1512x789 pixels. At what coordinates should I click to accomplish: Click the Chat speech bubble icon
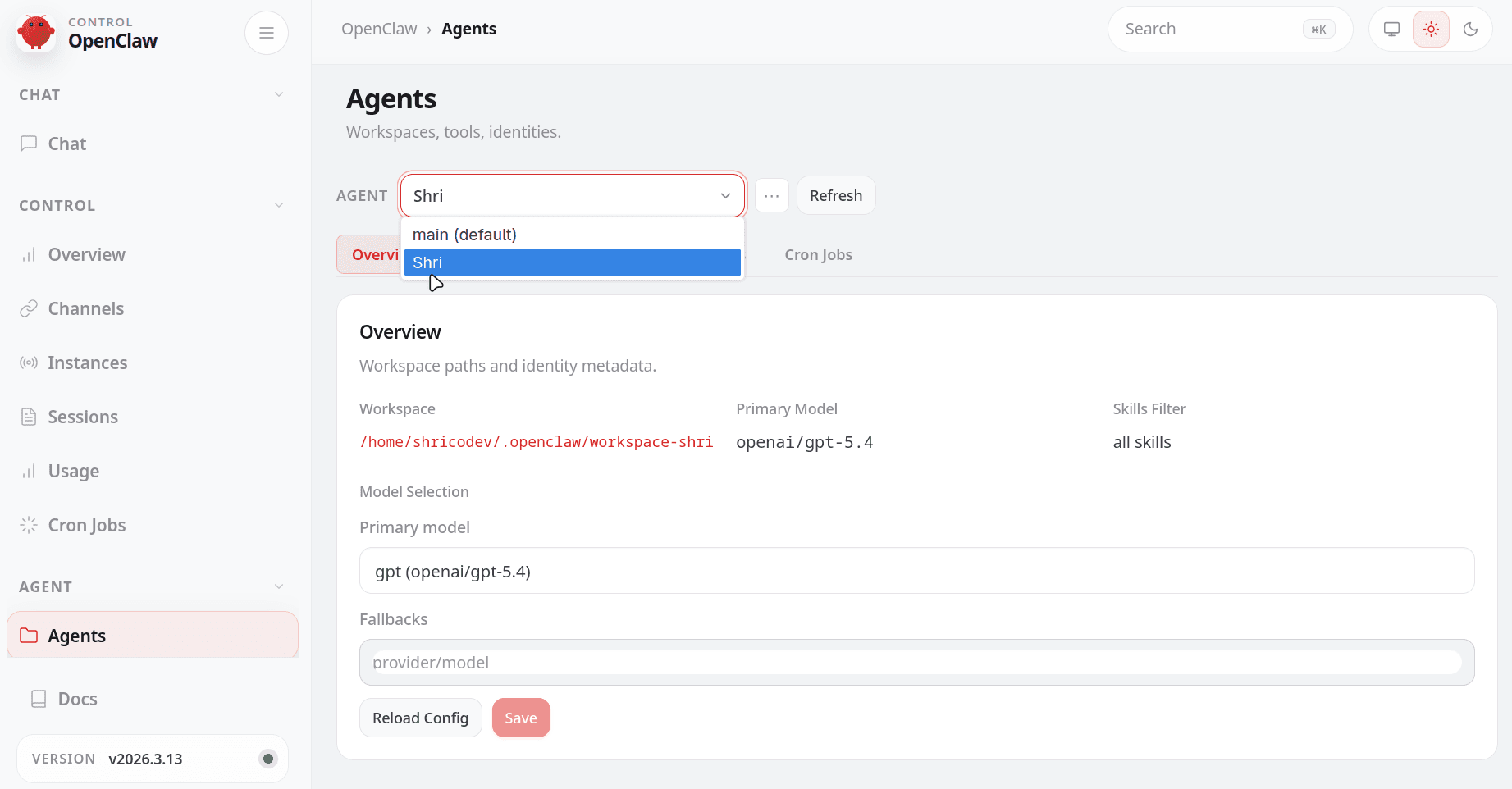point(29,144)
